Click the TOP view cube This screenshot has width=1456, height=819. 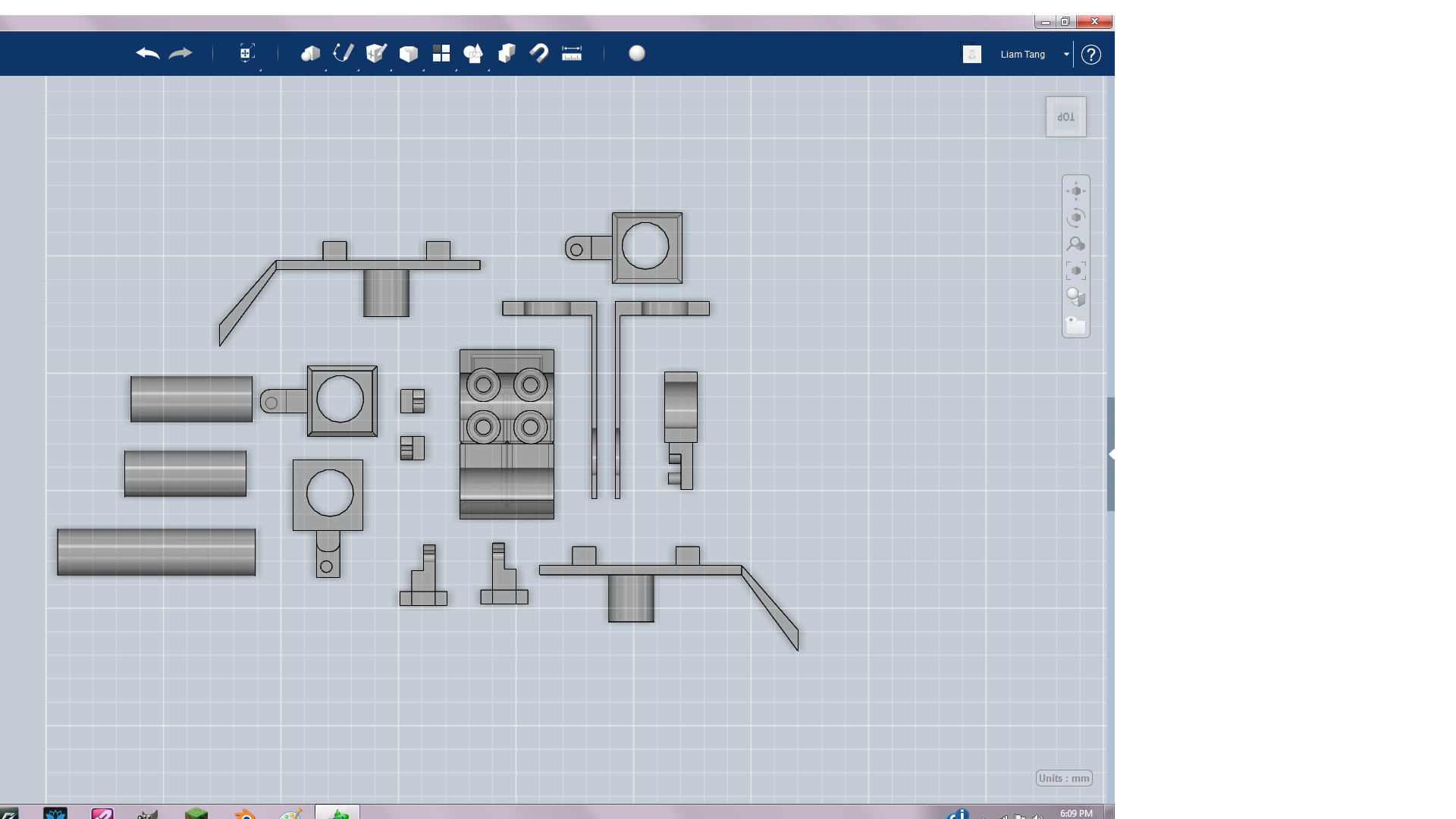(x=1065, y=116)
